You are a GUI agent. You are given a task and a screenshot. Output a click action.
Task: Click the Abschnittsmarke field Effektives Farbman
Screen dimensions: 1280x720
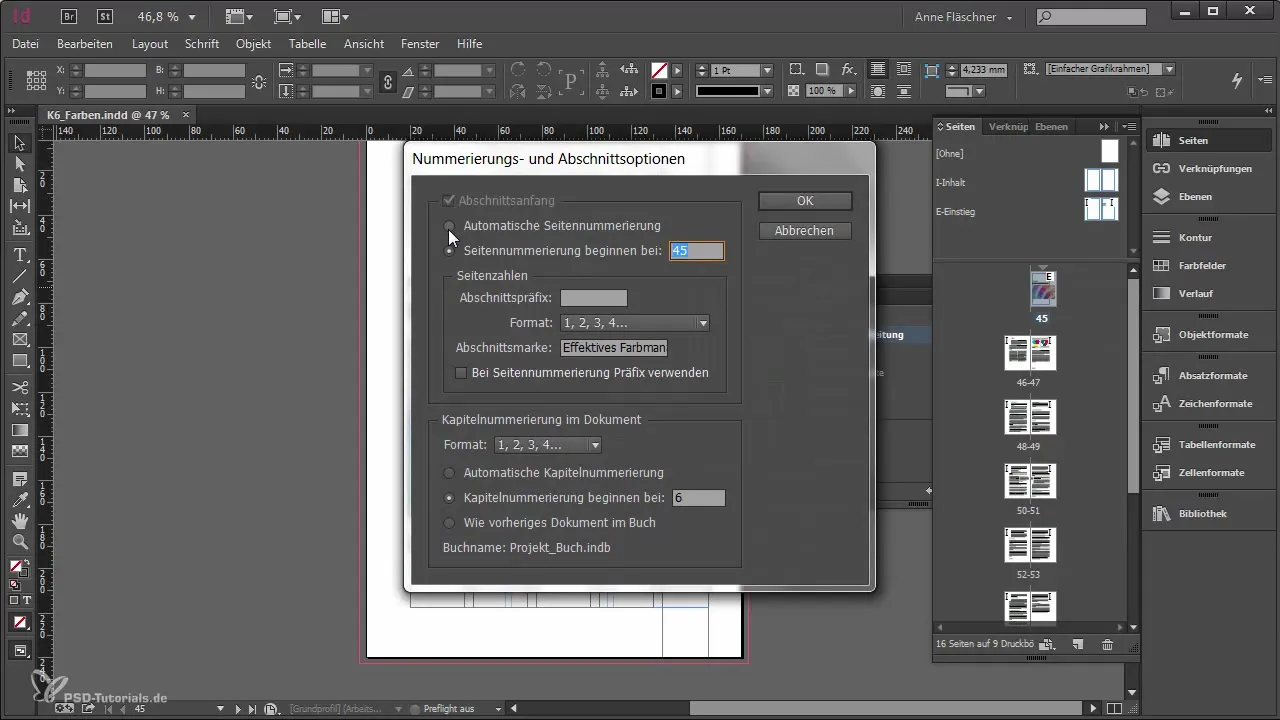pyautogui.click(x=614, y=348)
